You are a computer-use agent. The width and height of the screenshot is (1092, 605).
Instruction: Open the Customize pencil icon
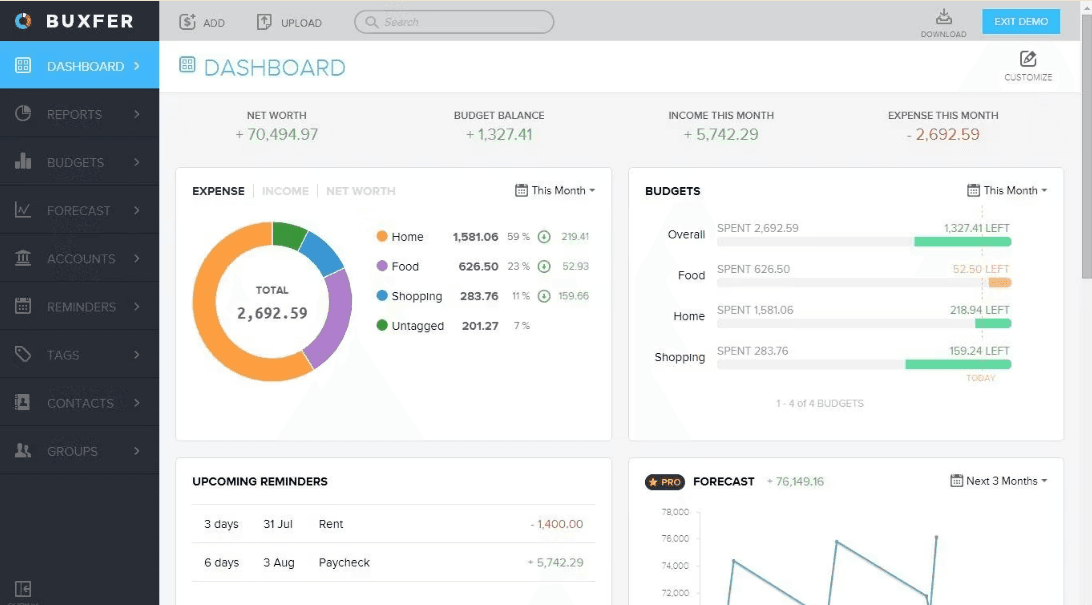point(1028,59)
